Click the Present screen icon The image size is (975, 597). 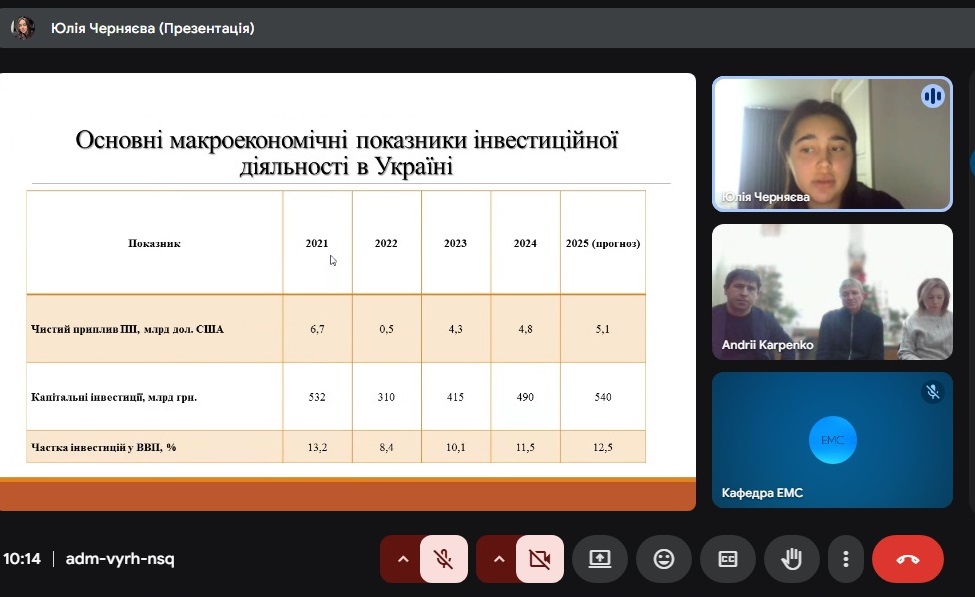[600, 559]
